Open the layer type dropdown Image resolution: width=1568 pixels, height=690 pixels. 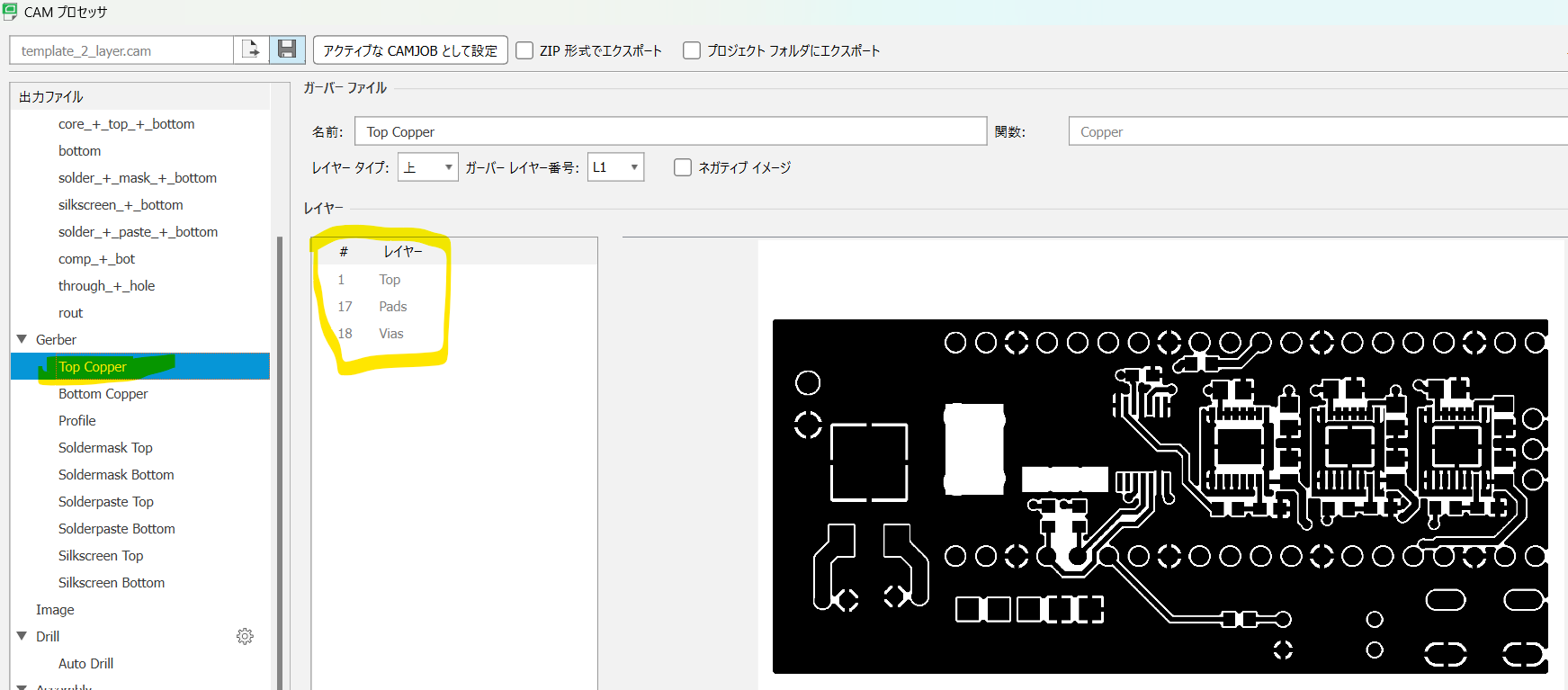coord(428,167)
